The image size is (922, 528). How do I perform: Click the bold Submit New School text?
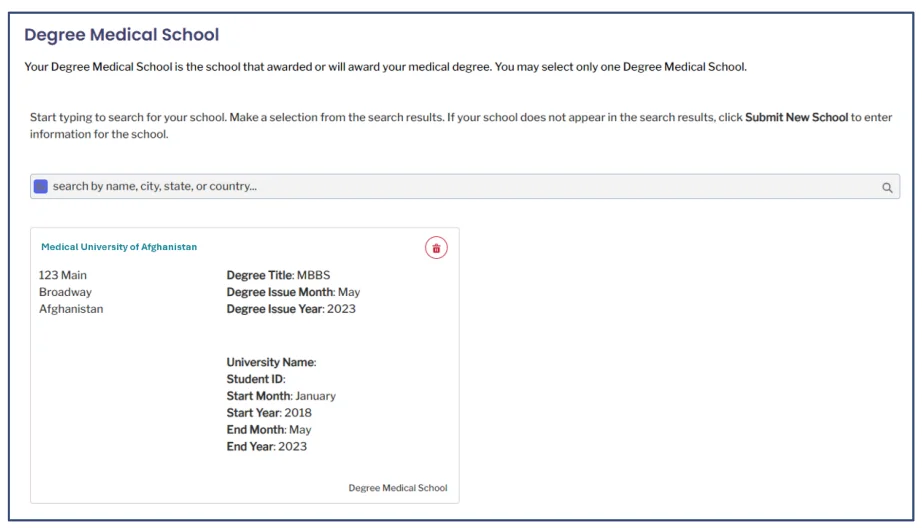coord(796,117)
